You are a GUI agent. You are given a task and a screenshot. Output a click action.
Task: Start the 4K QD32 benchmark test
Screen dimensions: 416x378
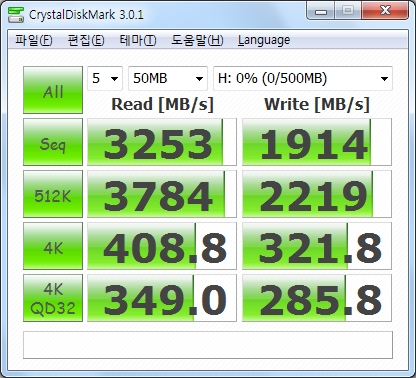point(53,298)
